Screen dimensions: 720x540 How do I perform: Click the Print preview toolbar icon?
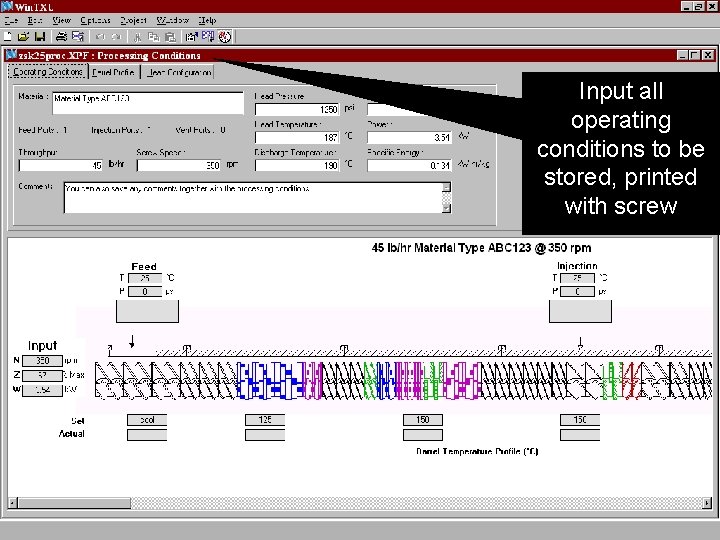[x=78, y=37]
